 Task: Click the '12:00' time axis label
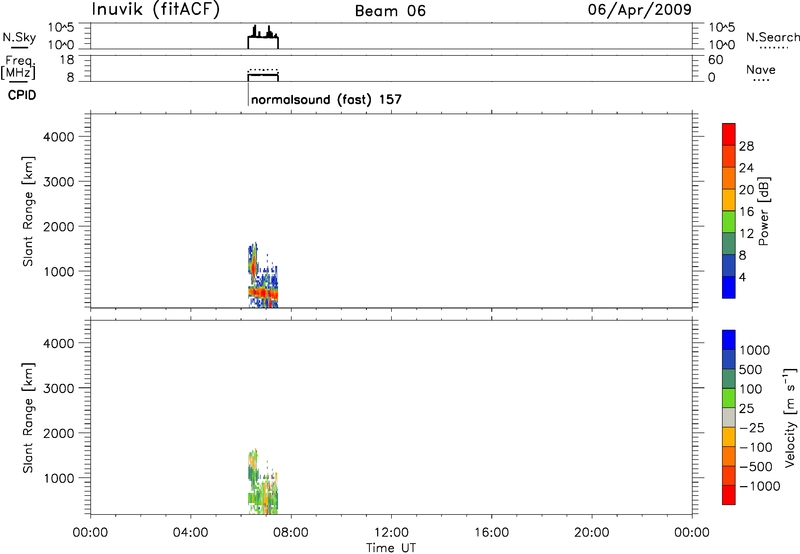pos(391,533)
